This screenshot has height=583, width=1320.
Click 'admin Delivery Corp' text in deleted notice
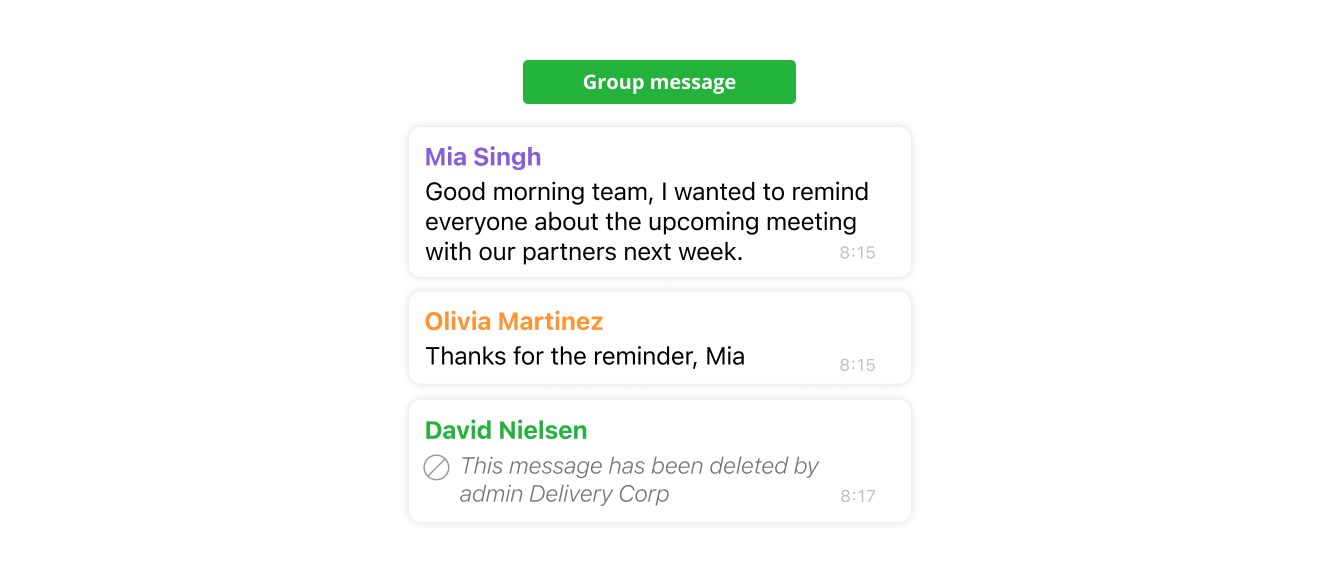coord(564,494)
